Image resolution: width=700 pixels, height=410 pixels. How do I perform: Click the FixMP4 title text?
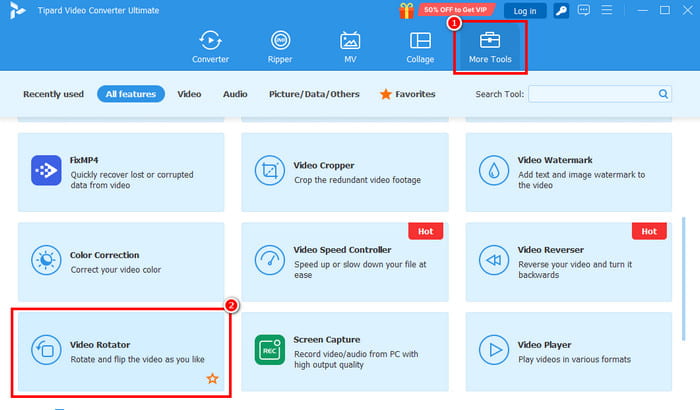(84, 160)
